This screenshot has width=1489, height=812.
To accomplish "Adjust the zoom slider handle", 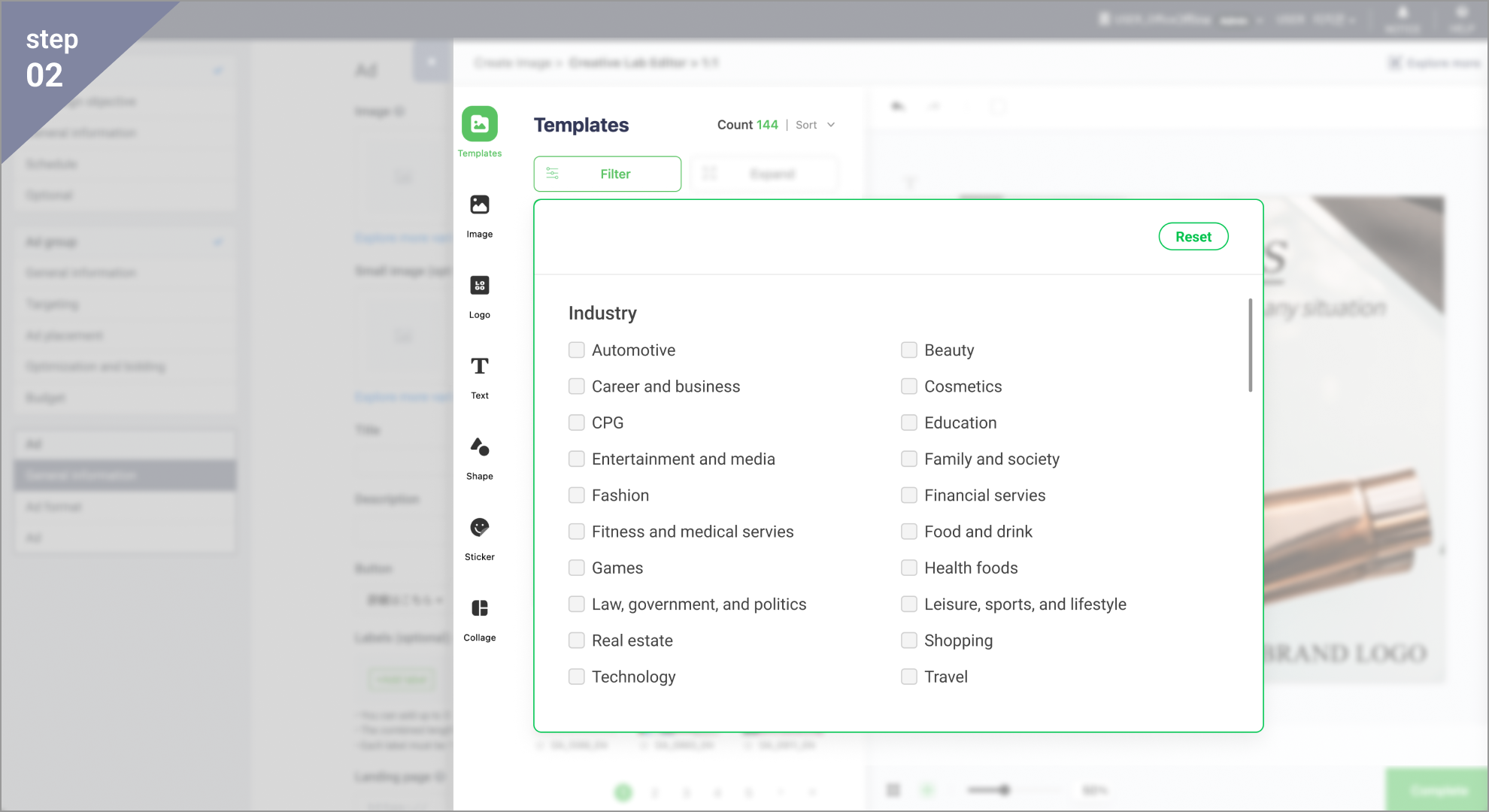I will (1005, 790).
